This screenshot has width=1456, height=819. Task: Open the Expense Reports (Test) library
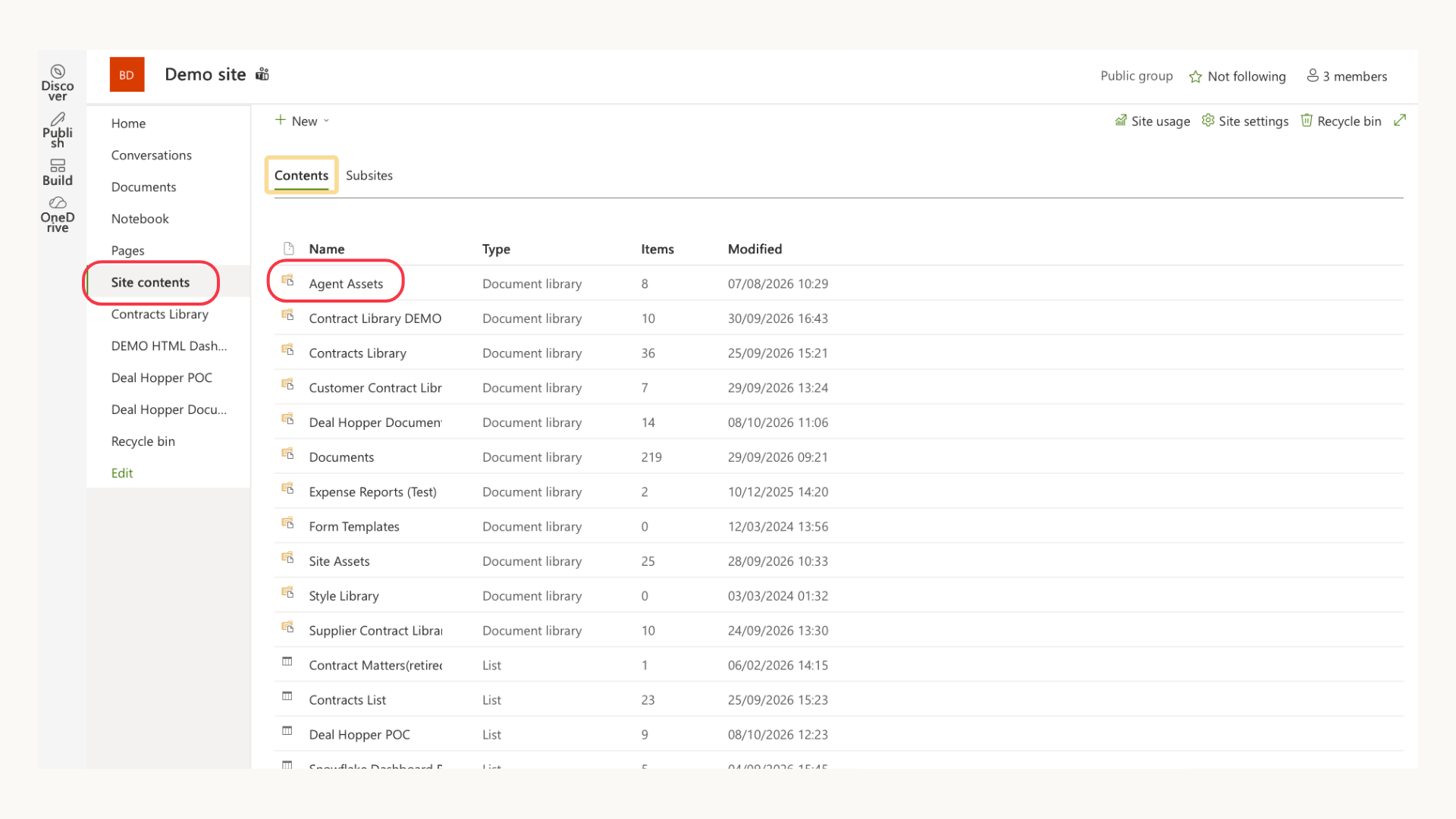click(372, 492)
